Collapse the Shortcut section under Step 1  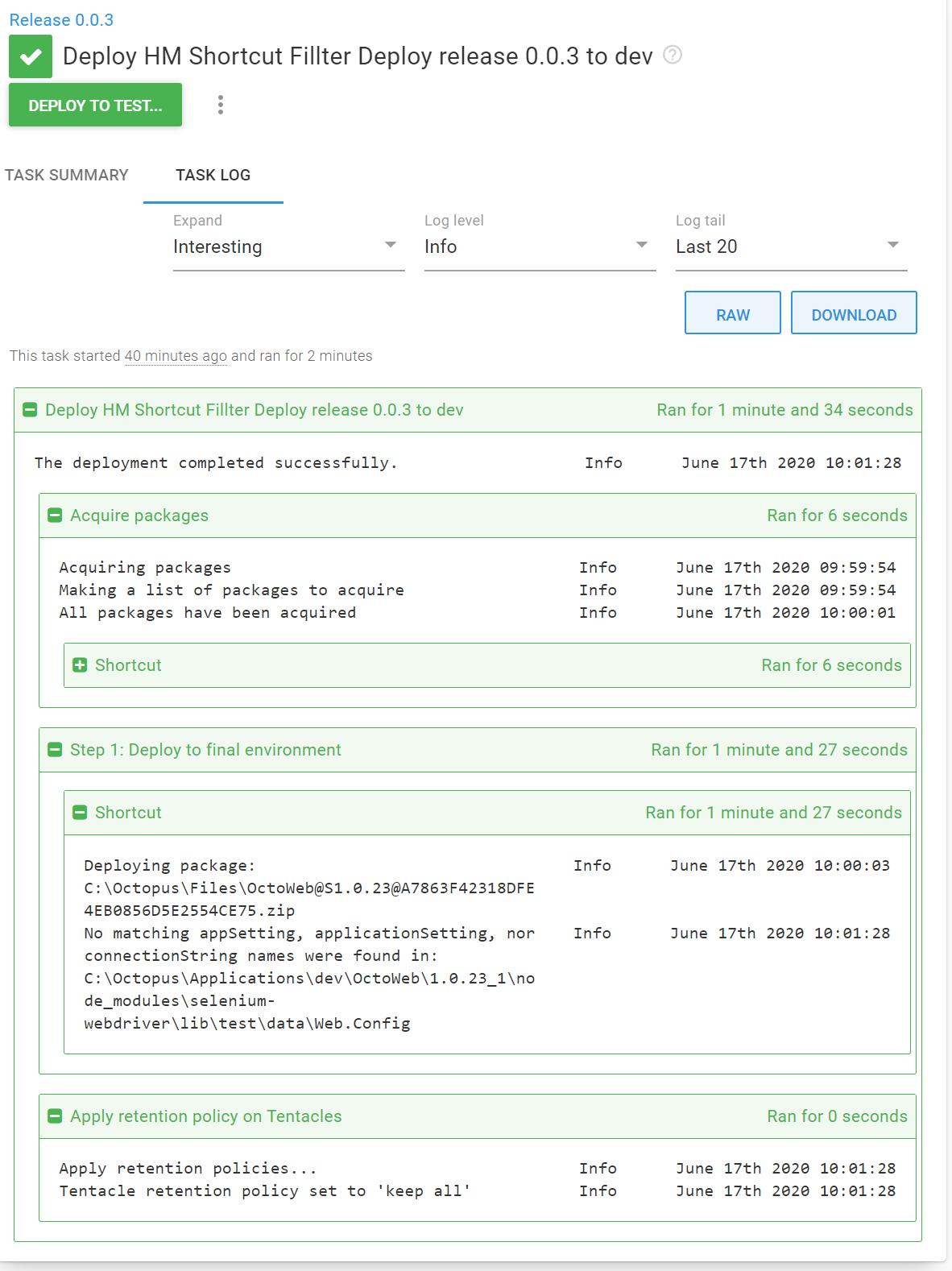(x=80, y=813)
